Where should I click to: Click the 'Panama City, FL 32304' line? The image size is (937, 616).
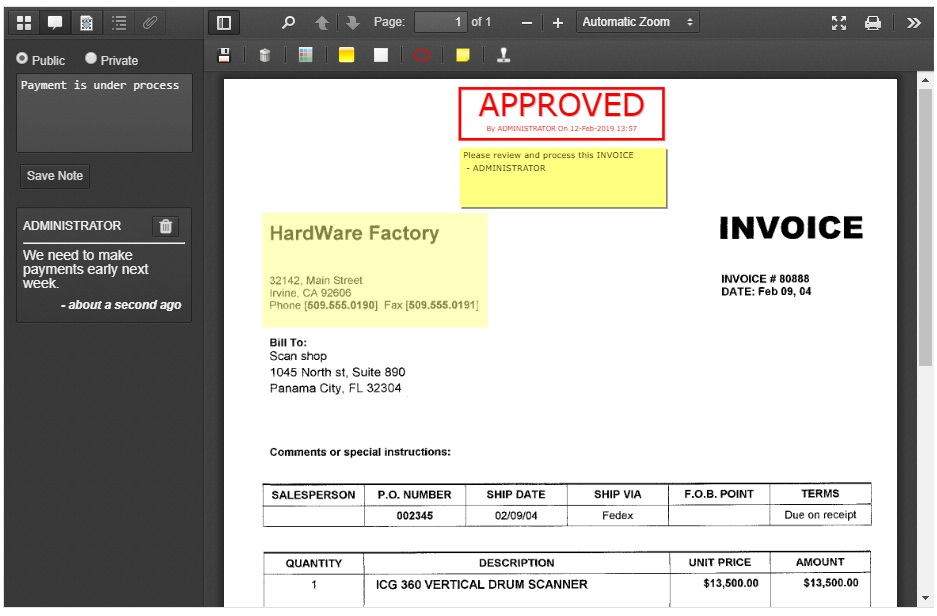335,388
